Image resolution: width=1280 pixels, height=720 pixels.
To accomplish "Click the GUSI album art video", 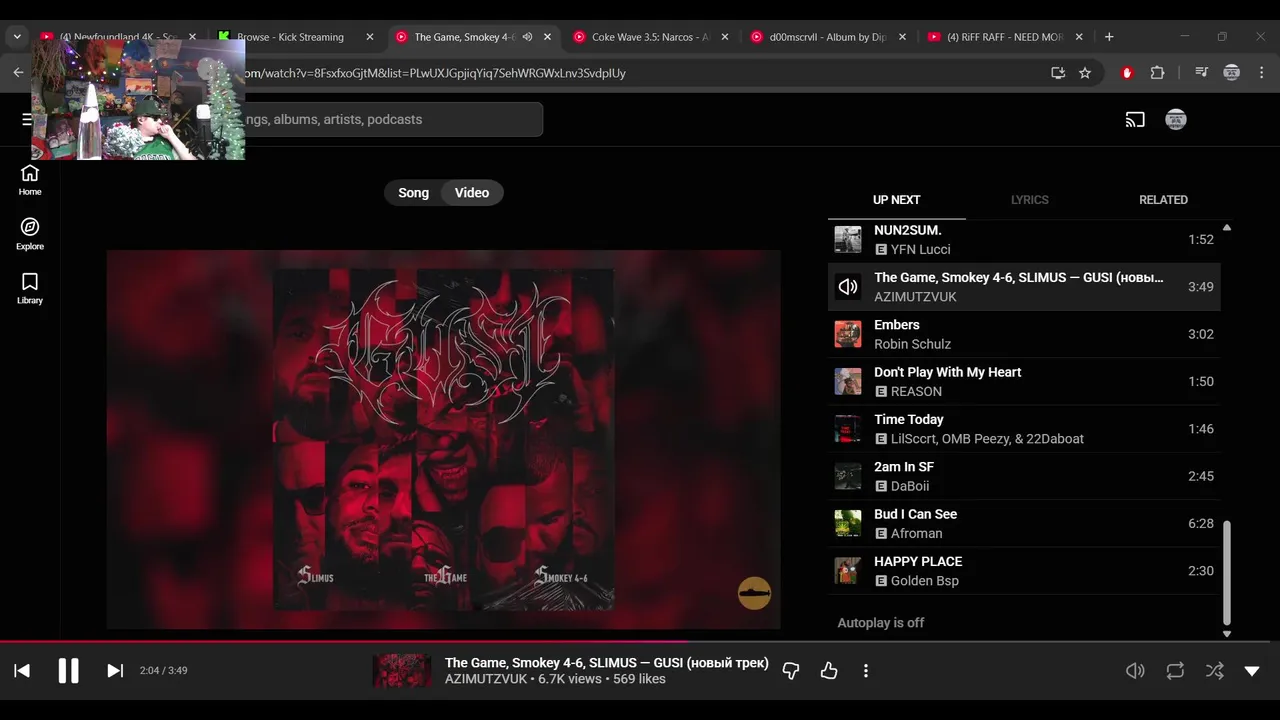I will pyautogui.click(x=443, y=439).
